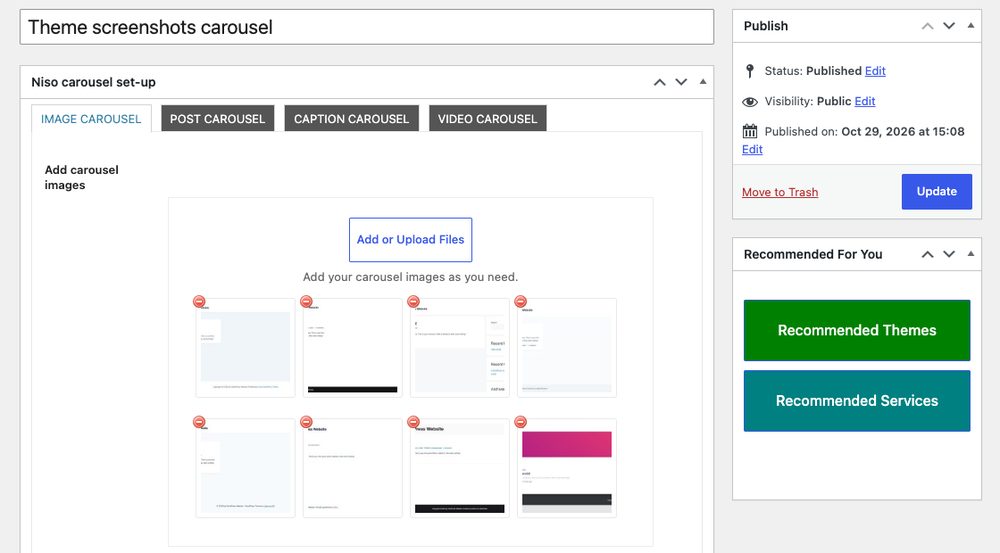Open Recommended Services
This screenshot has width=1000, height=553.
pyautogui.click(x=857, y=401)
